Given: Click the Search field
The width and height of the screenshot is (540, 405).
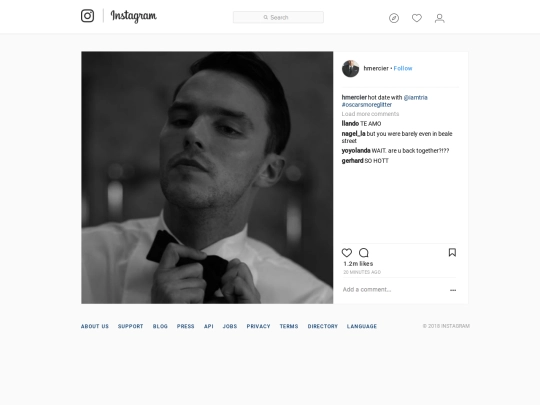Looking at the screenshot, I should pos(278,17).
